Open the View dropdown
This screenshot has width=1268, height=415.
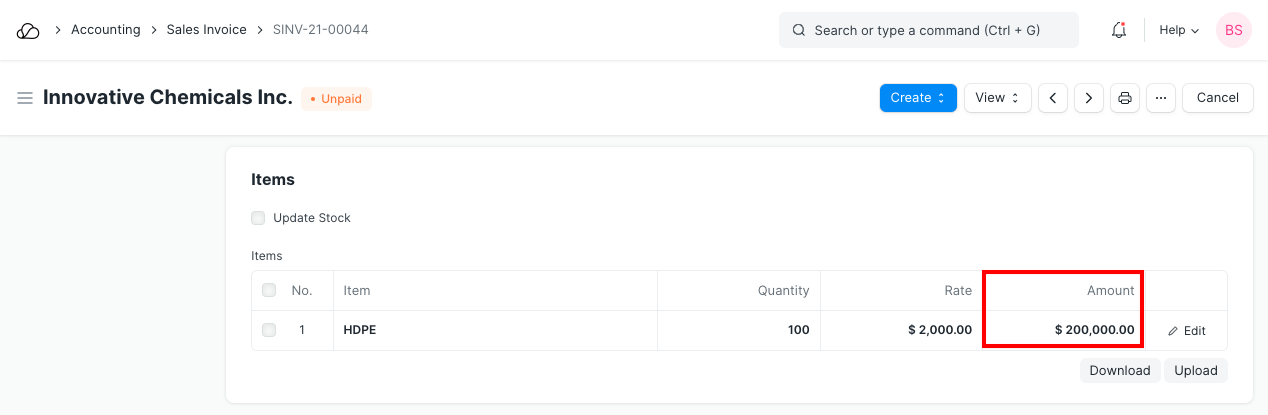[x=997, y=98]
